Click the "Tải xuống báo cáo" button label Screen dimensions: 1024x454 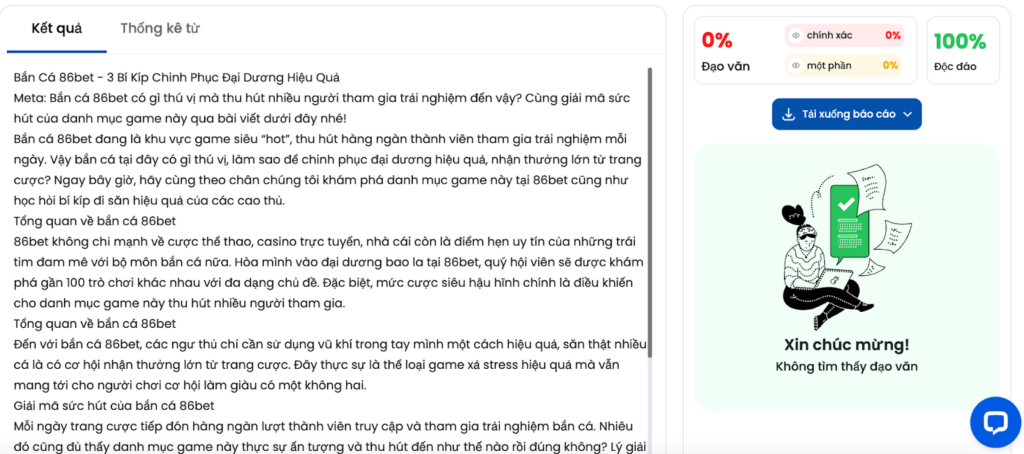click(848, 114)
